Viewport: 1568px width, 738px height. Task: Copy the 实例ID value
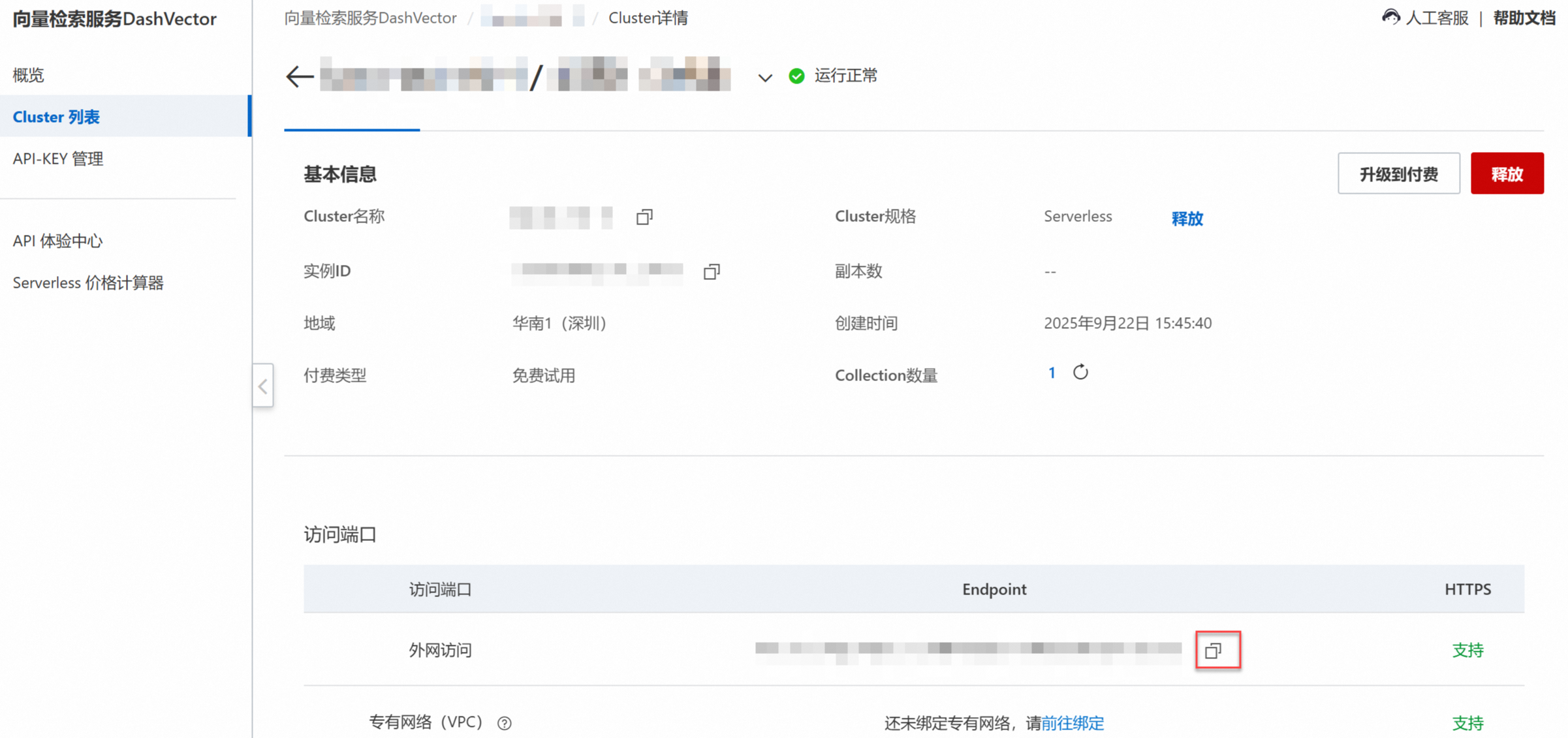click(x=712, y=271)
